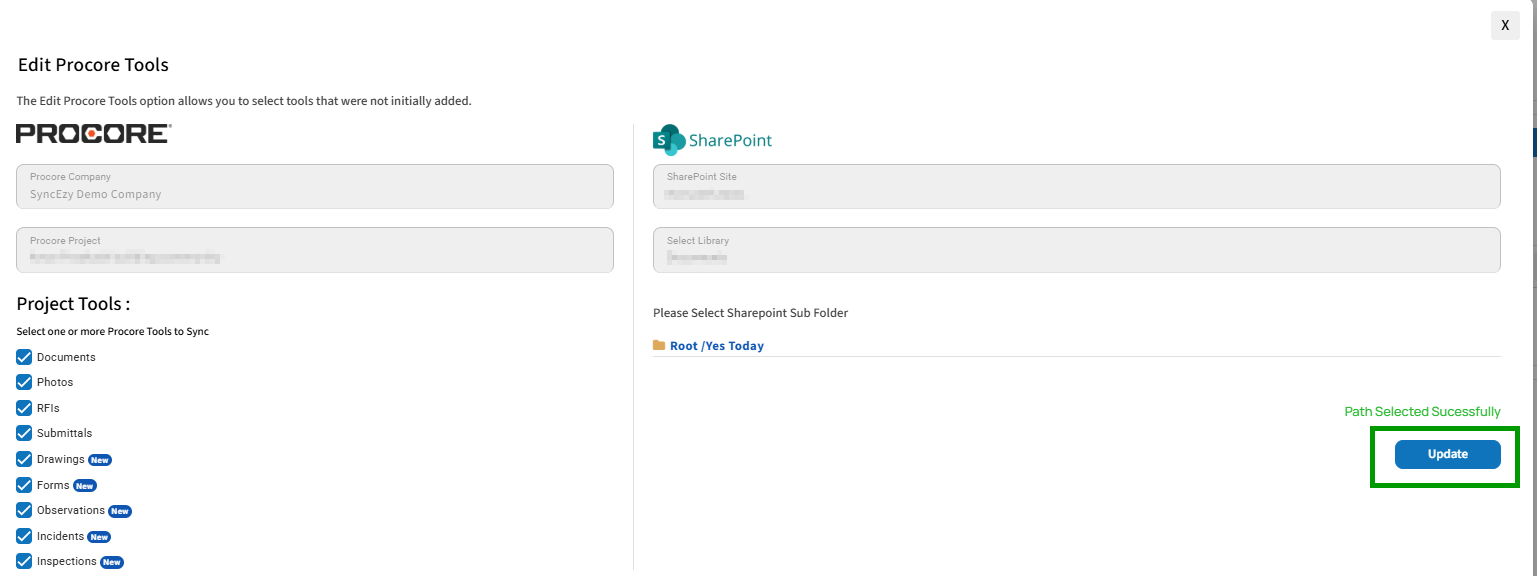The width and height of the screenshot is (1537, 576).
Task: Untick the Observations checkbox
Action: pyautogui.click(x=24, y=510)
